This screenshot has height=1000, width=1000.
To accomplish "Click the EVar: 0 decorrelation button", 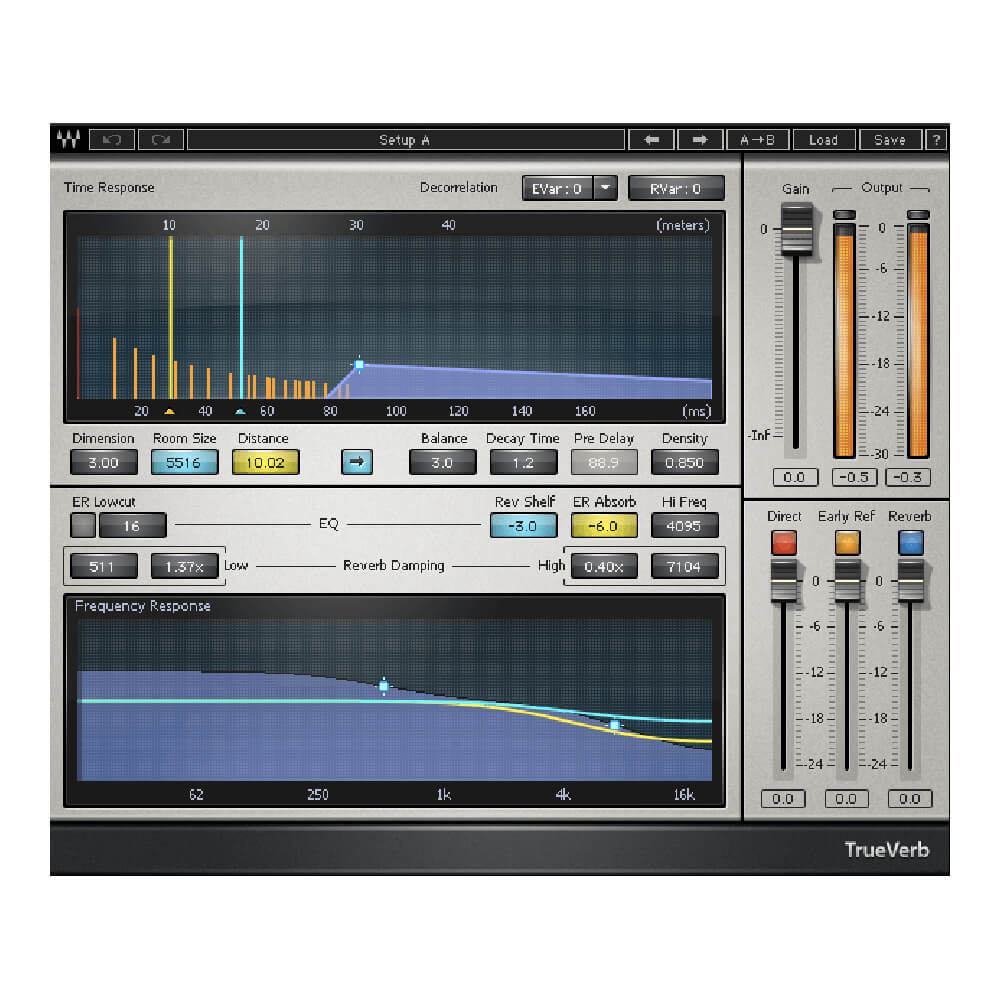I will [x=557, y=189].
